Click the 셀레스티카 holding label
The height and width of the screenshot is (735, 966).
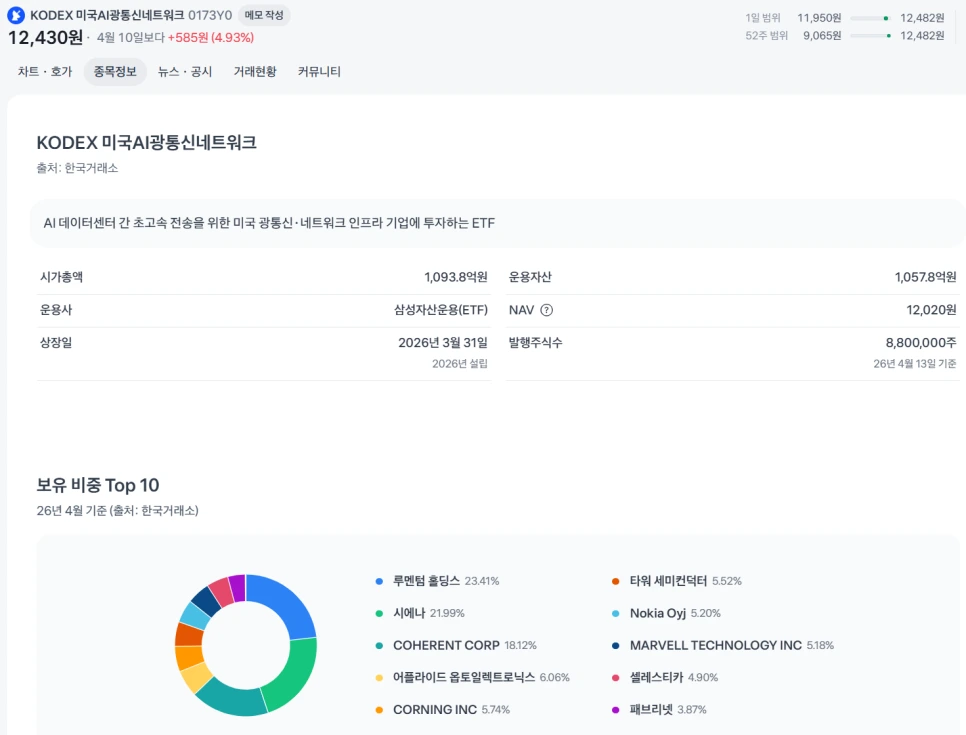point(656,677)
